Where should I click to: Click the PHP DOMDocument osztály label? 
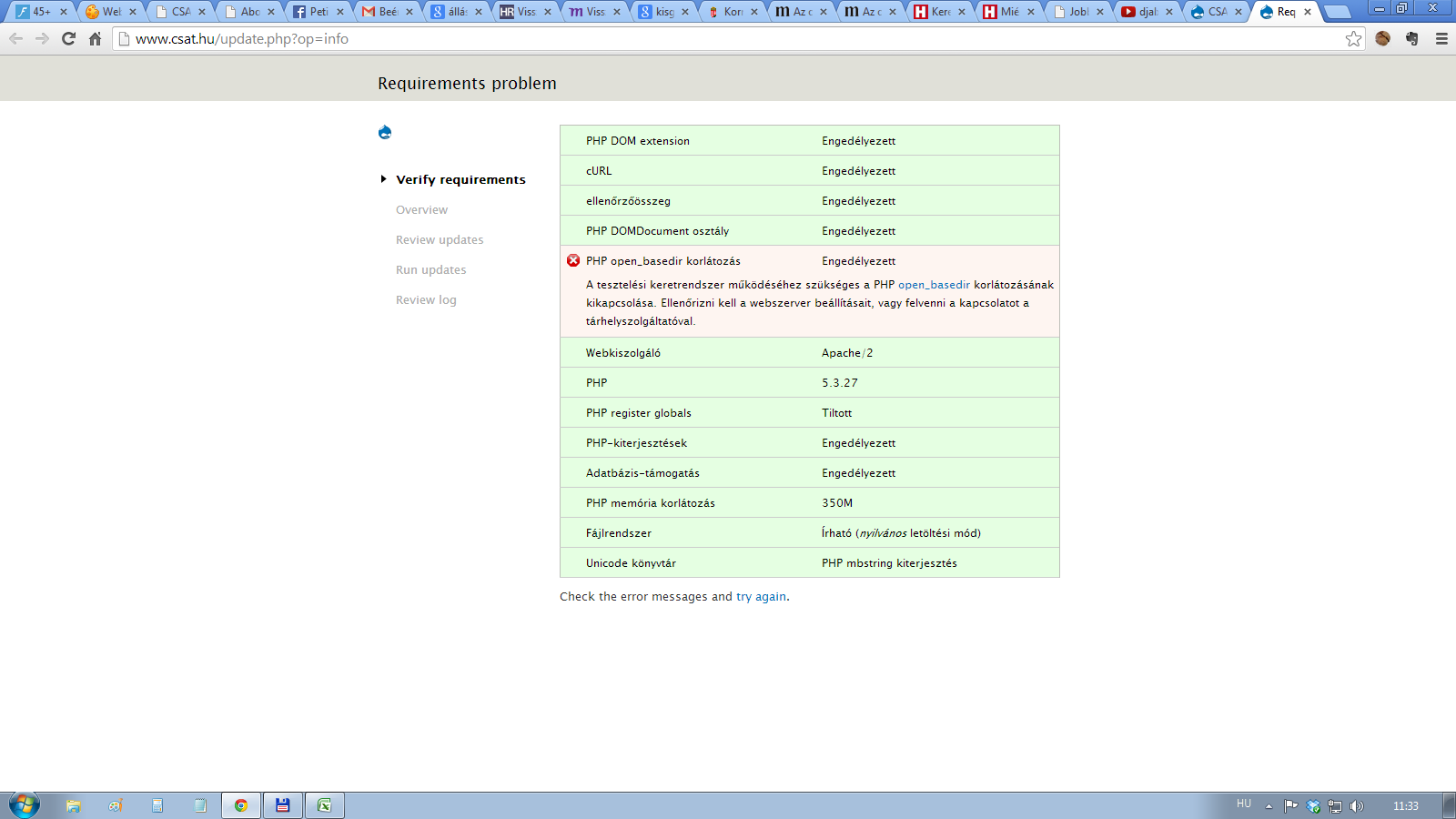tap(657, 231)
